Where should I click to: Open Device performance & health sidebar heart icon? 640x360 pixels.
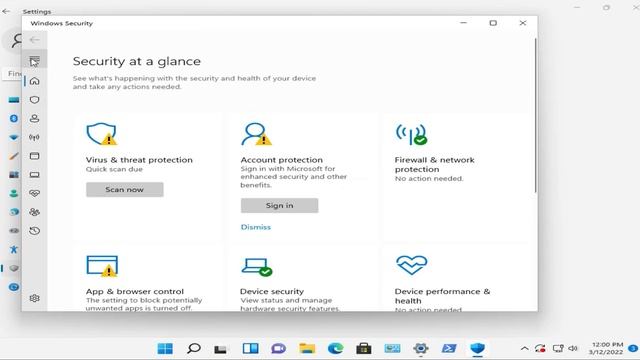pos(35,193)
